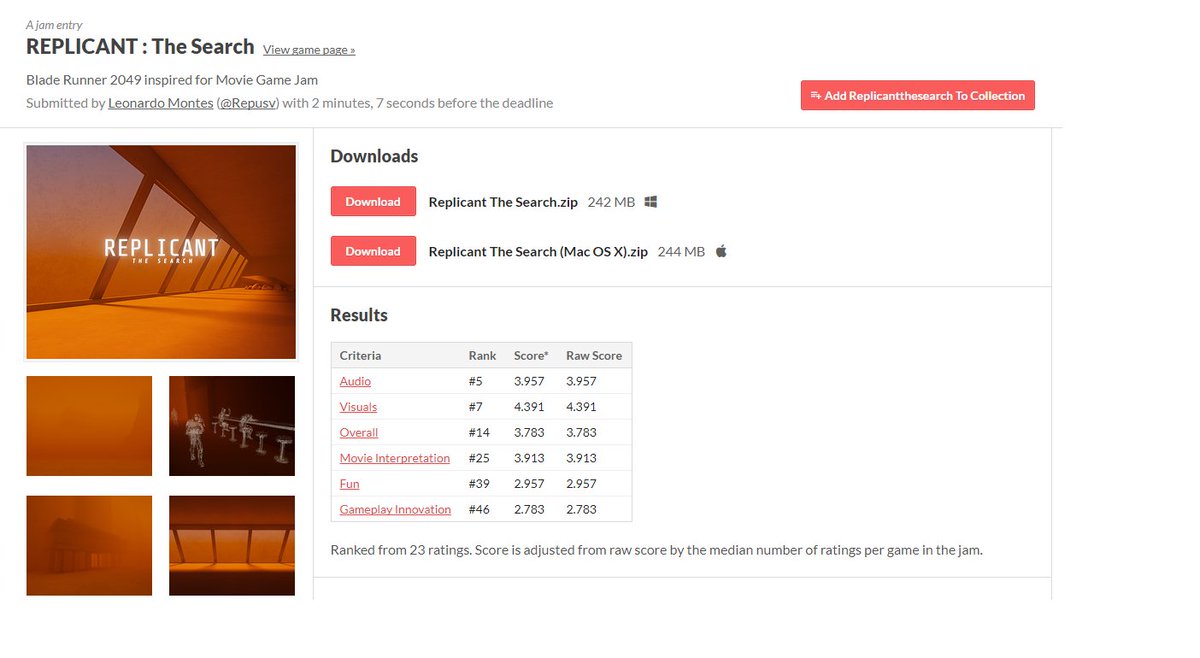The width and height of the screenshot is (1200, 658).
Task: Click the Rank column header
Action: [482, 355]
